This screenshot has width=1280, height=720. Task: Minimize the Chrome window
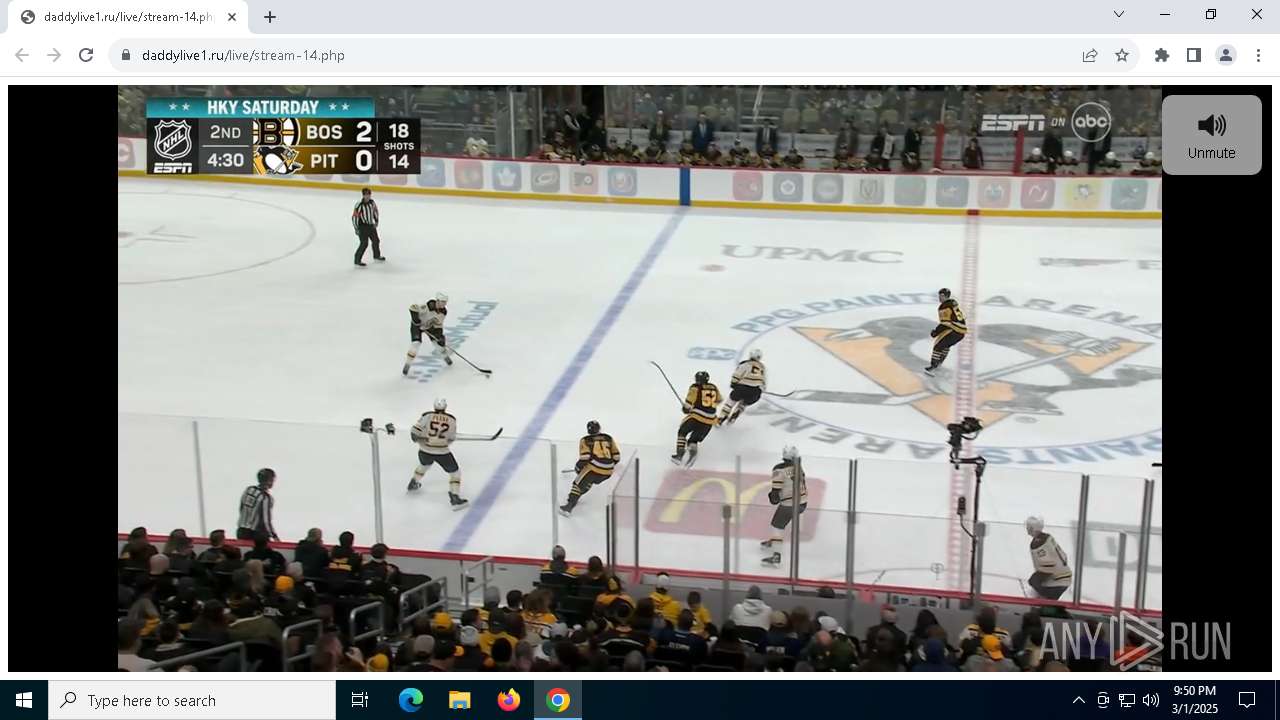pos(1165,14)
